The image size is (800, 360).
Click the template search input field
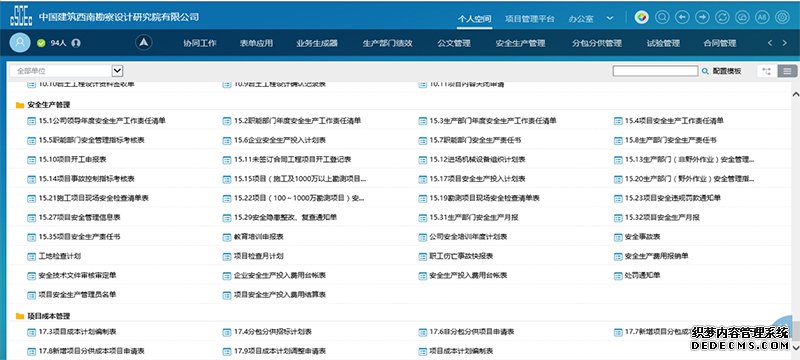click(655, 71)
